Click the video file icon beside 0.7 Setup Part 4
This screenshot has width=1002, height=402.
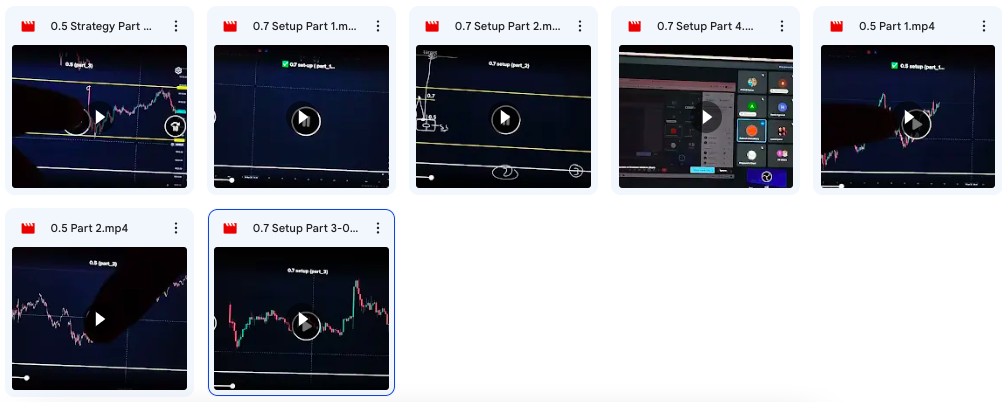click(x=633, y=26)
